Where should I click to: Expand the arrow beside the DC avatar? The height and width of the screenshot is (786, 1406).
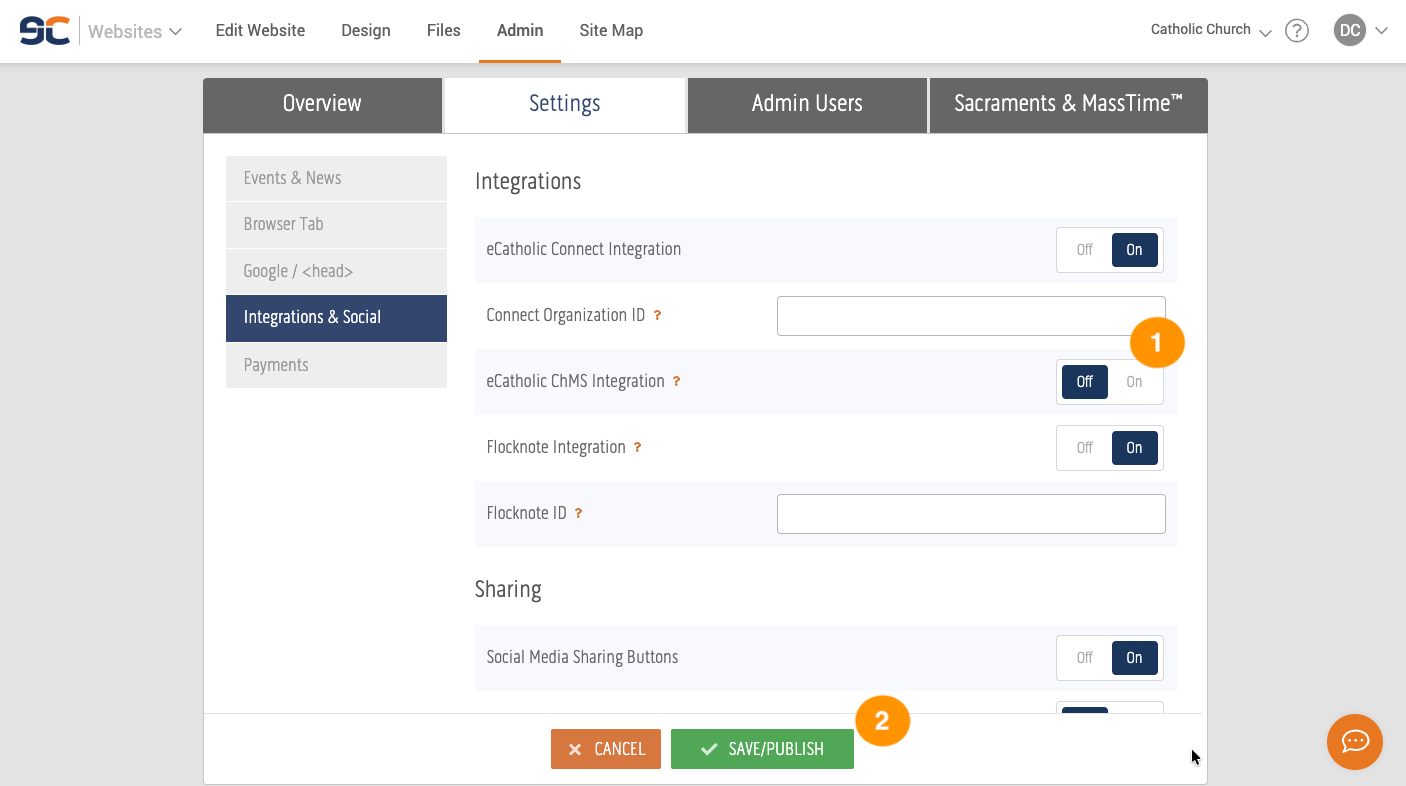click(1381, 31)
